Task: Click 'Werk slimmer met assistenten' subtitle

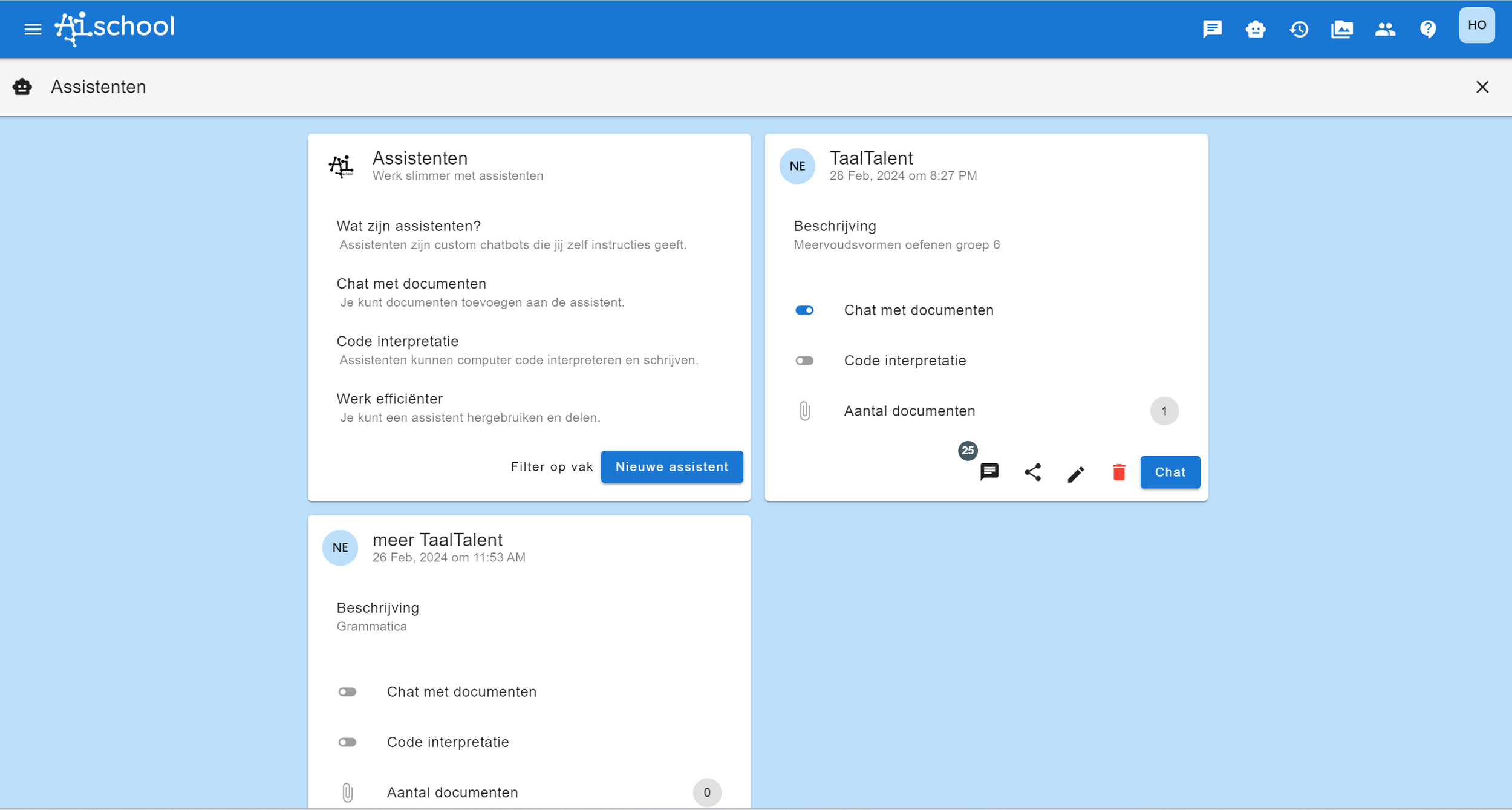Action: pos(458,176)
